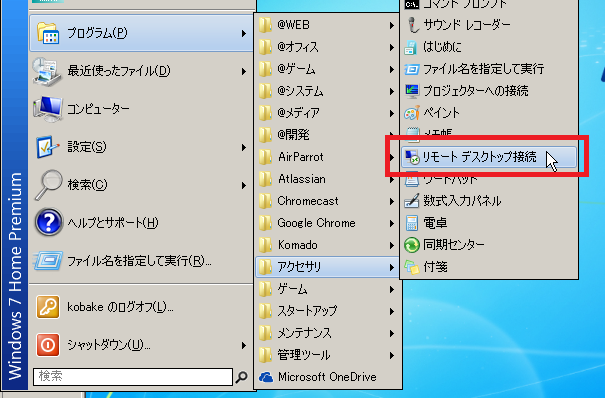The width and height of the screenshot is (605, 398).
Task: Select kobake のログオフ(L)...
Action: coord(141,307)
